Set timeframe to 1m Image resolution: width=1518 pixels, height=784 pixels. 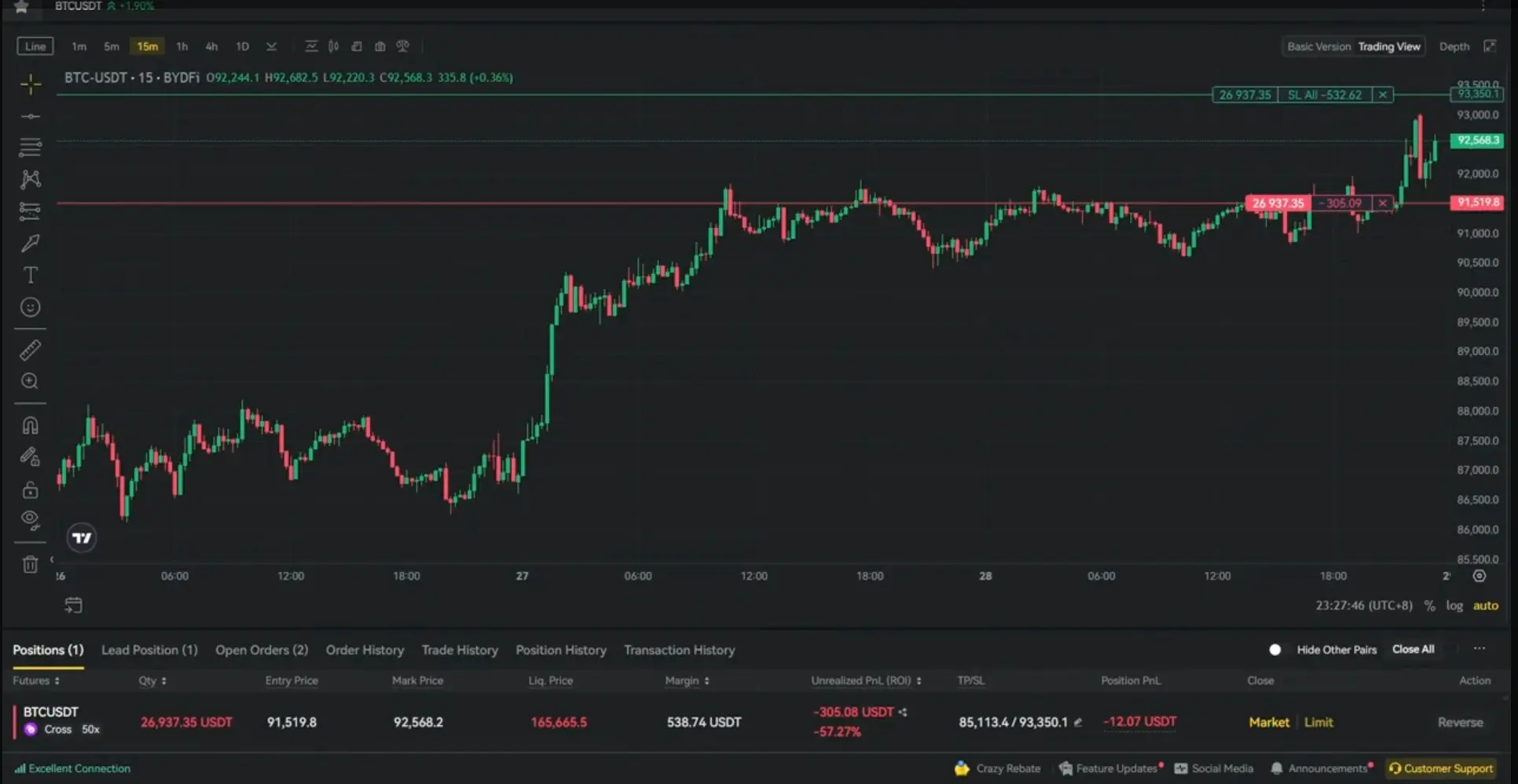tap(79, 46)
